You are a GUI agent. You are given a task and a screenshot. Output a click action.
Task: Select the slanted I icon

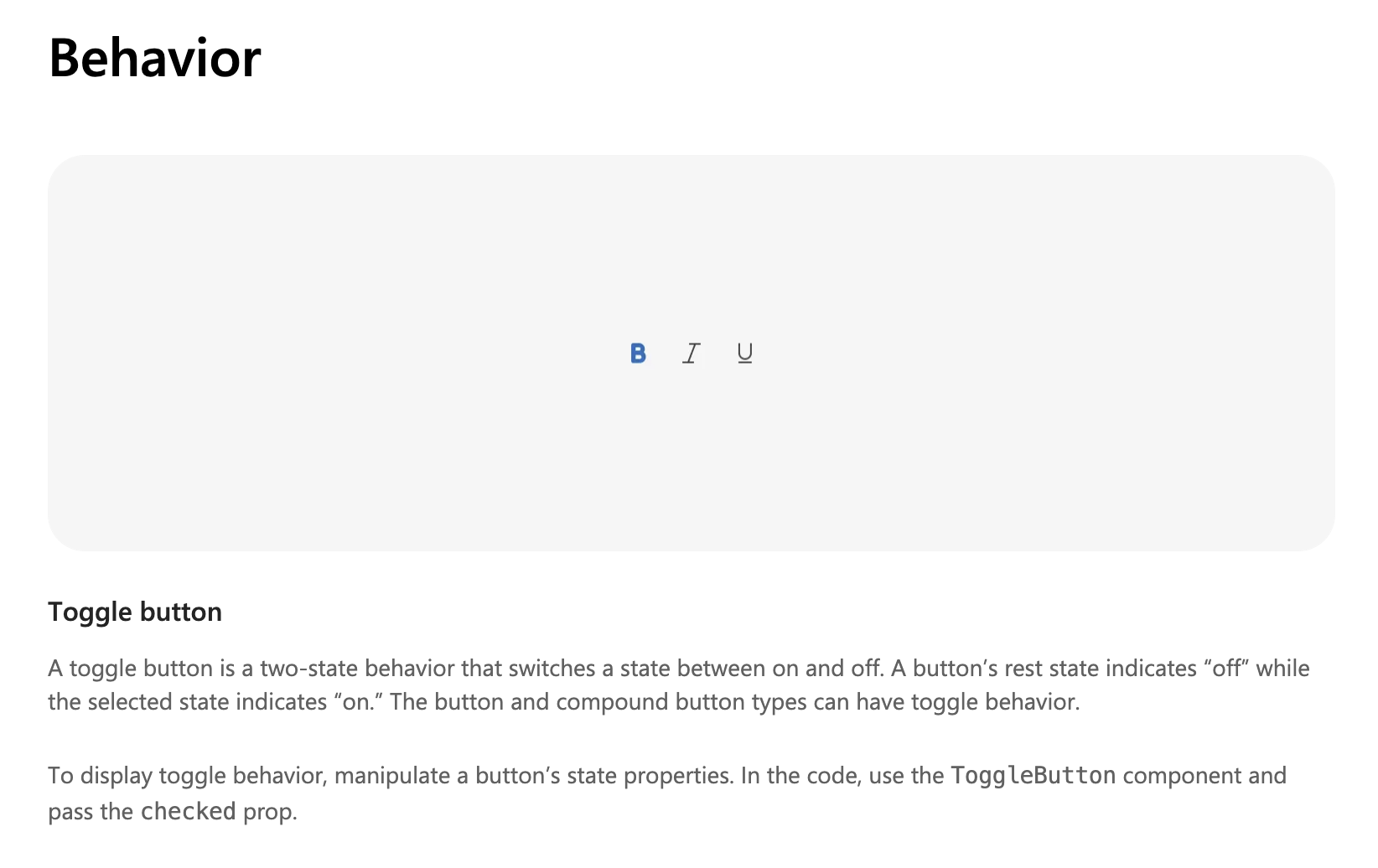pyautogui.click(x=691, y=354)
